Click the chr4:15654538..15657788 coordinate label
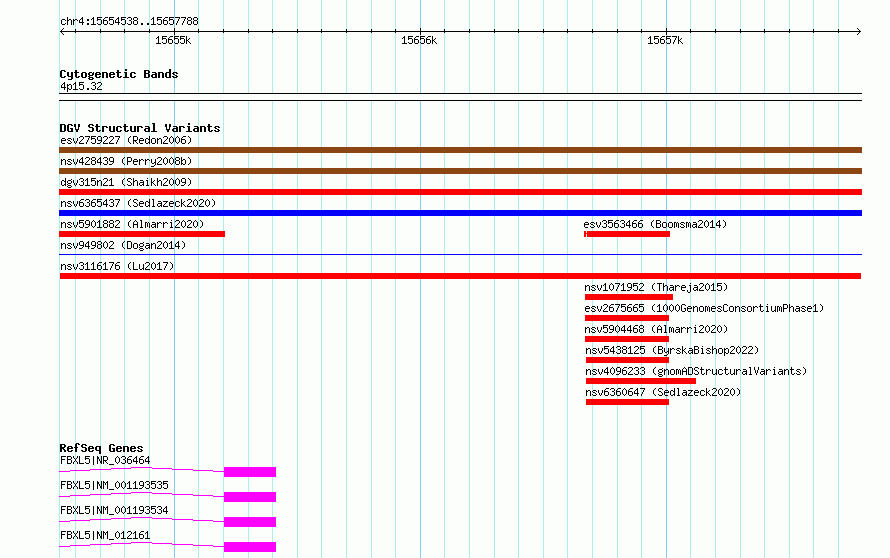The width and height of the screenshot is (890, 558). (x=129, y=22)
